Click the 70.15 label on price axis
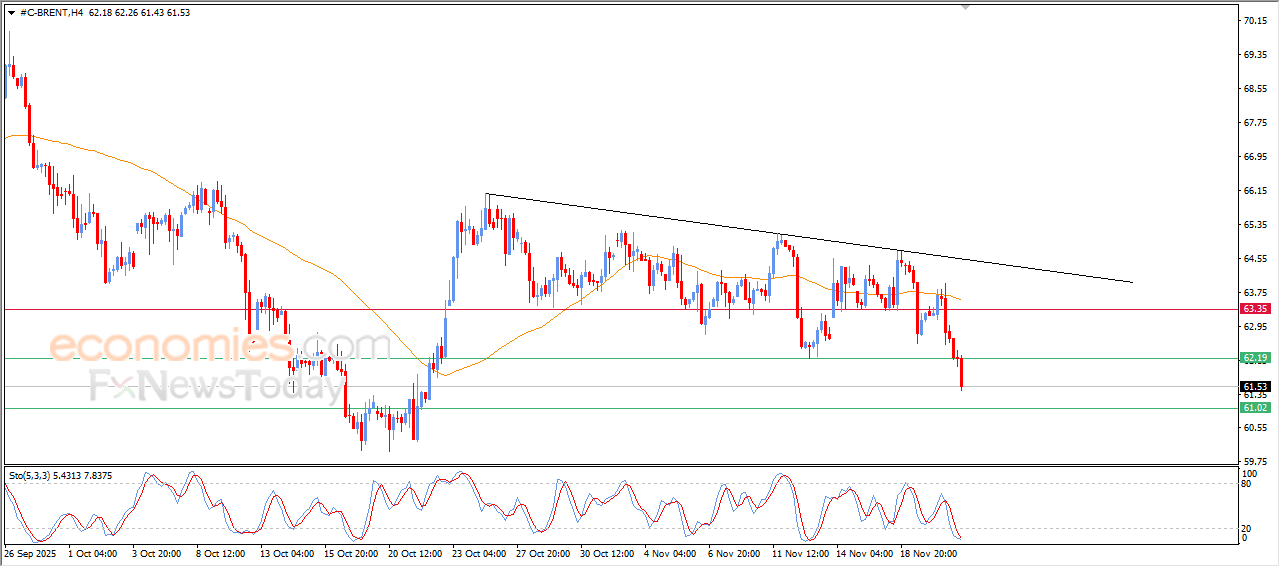1280x567 pixels. [1254, 21]
